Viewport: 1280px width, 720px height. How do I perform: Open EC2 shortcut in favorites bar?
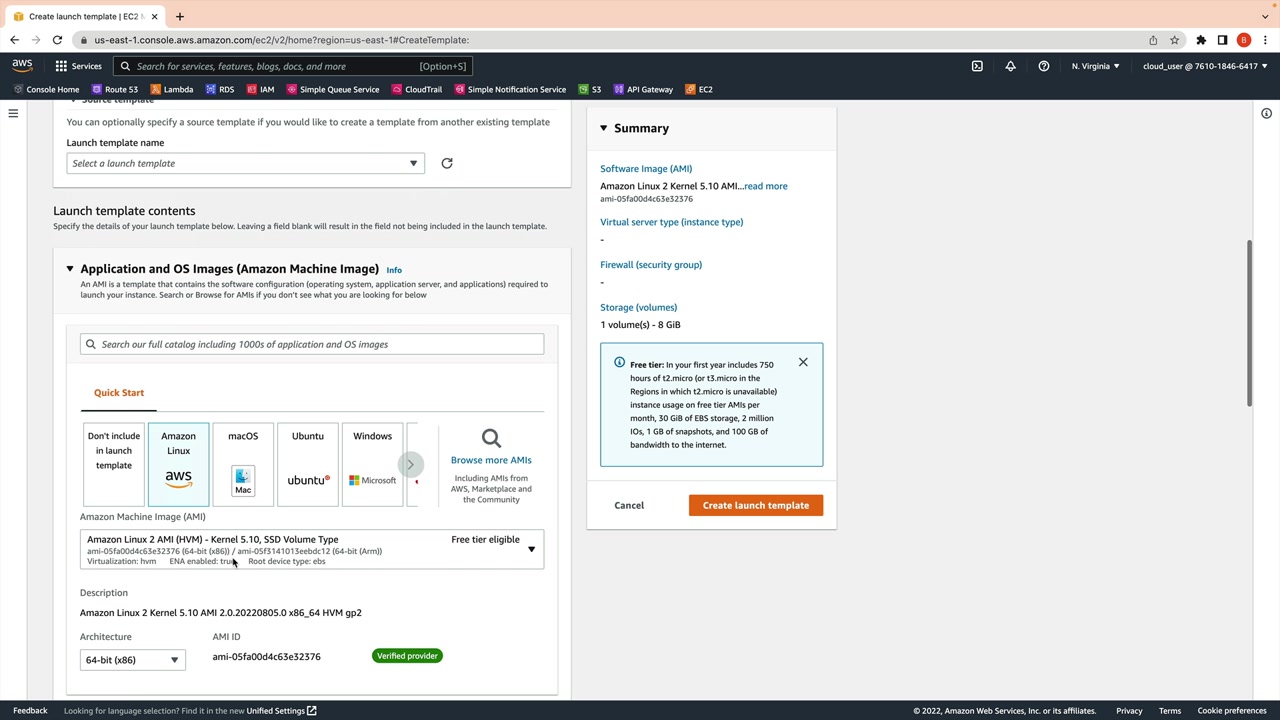699,89
